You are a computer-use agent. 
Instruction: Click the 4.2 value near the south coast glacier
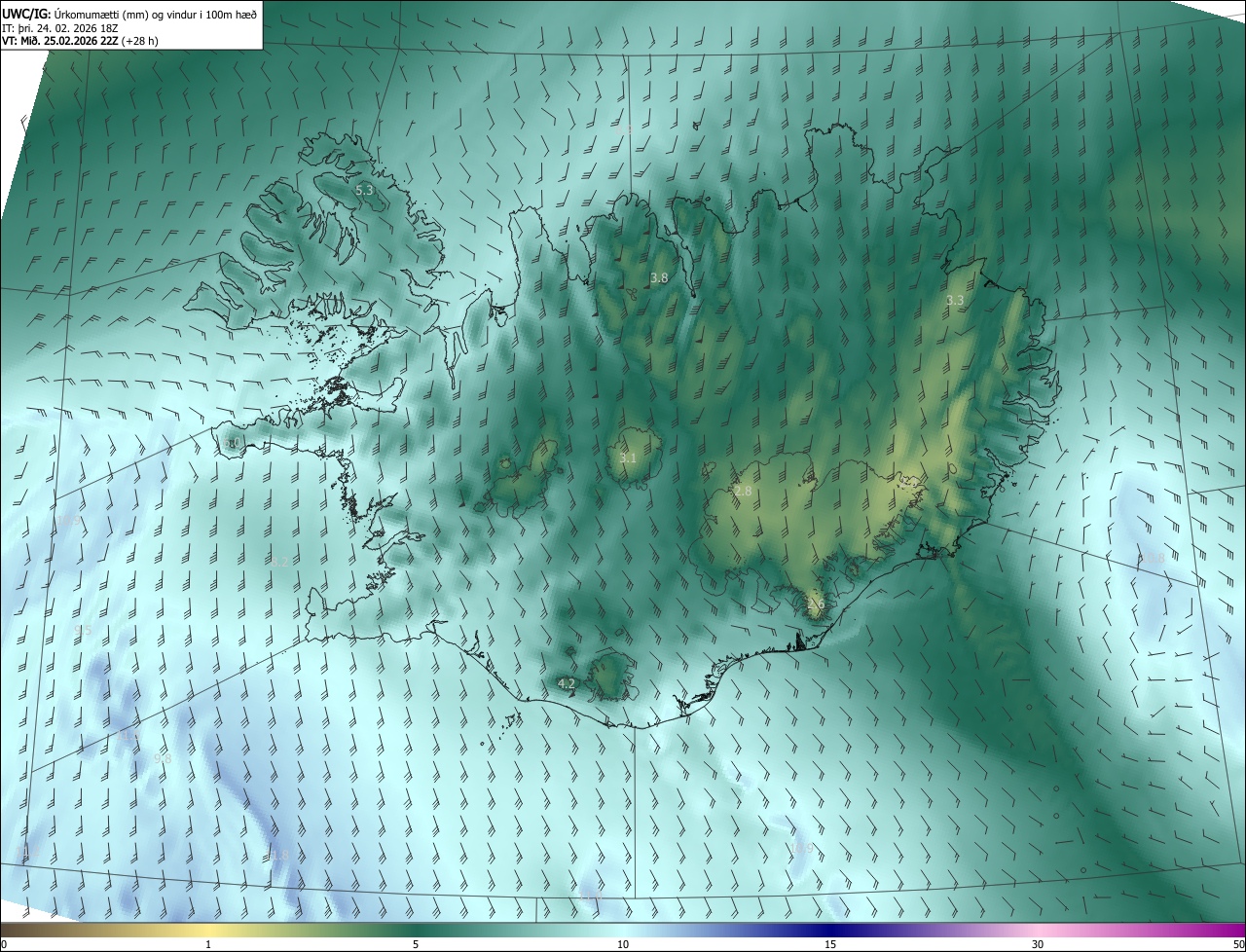click(567, 684)
